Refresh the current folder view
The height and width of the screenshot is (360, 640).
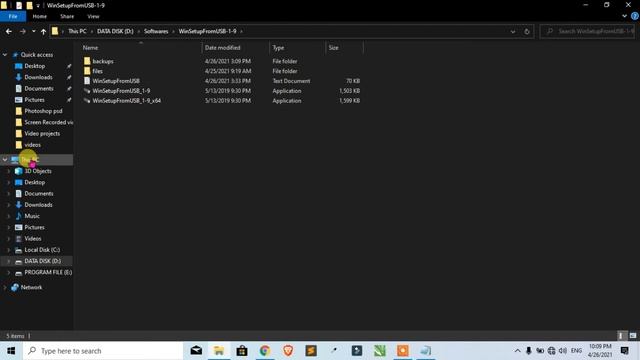(527, 31)
